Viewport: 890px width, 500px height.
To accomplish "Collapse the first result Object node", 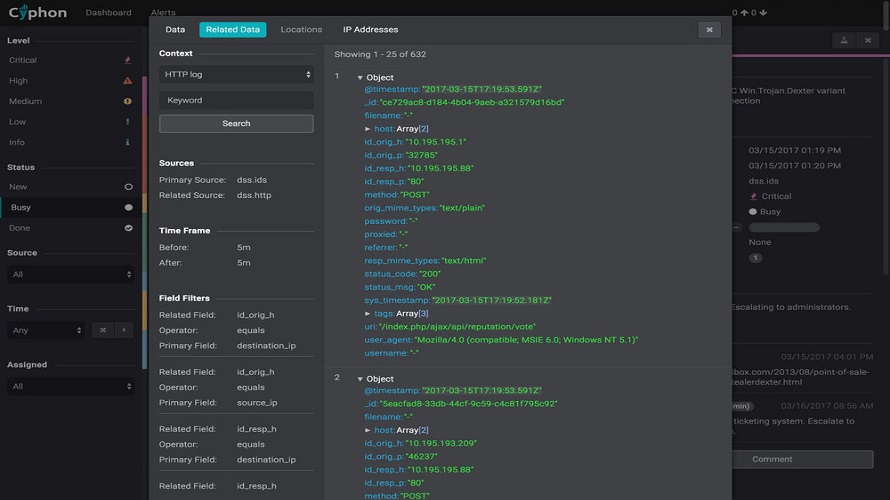I will coord(360,77).
